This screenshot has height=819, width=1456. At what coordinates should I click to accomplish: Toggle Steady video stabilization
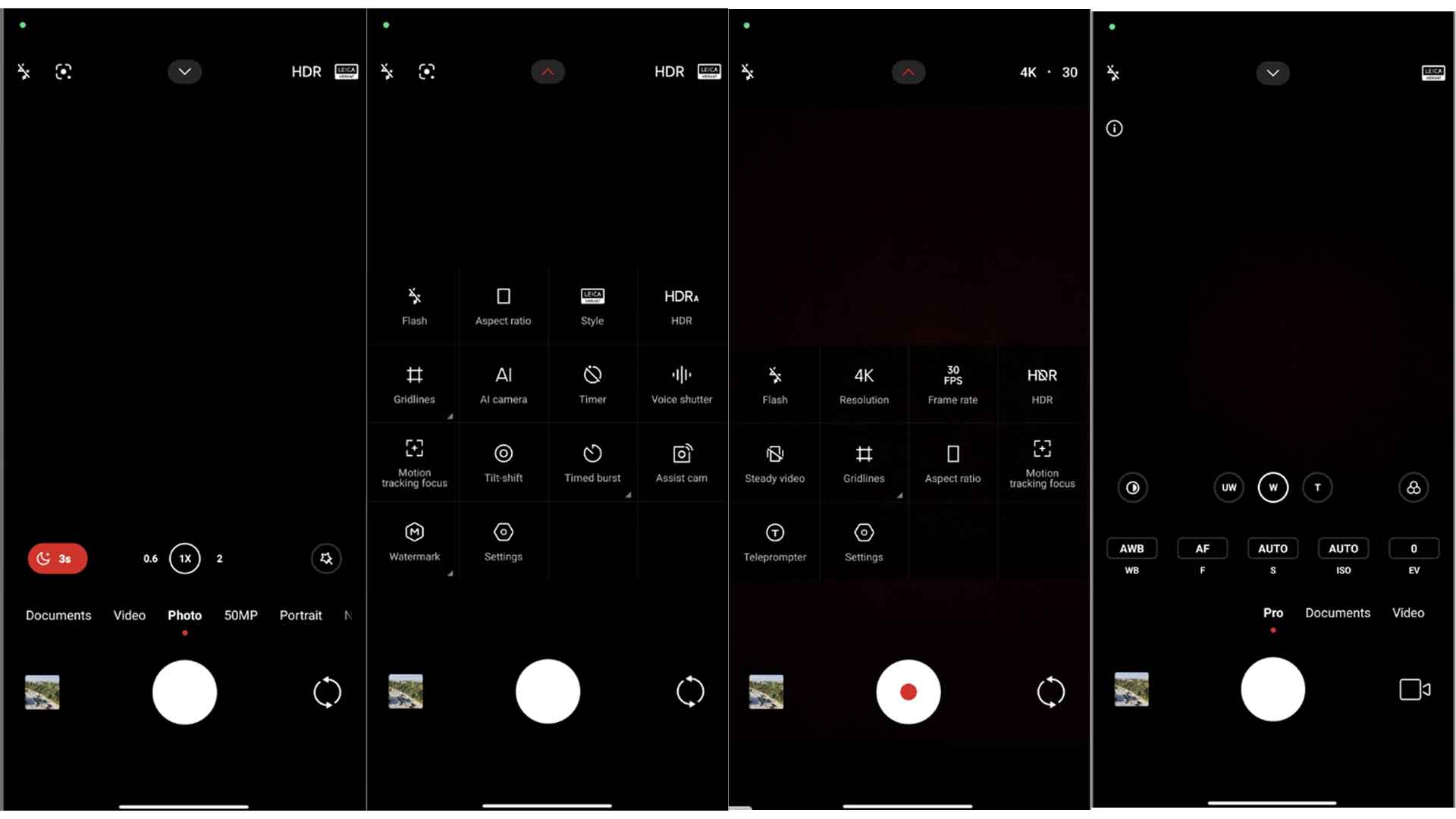click(775, 461)
